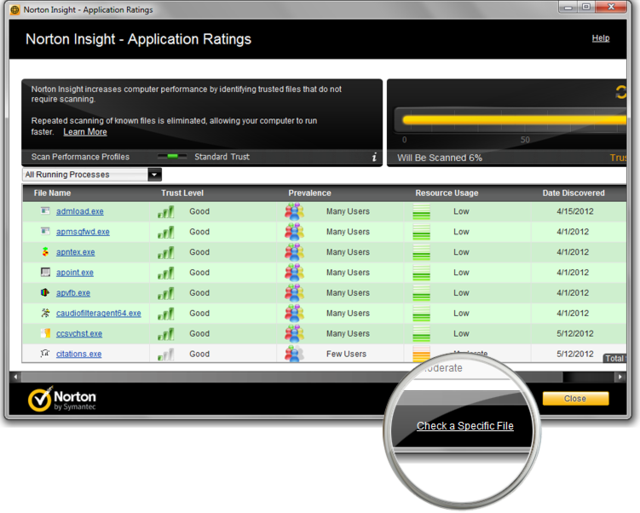Open the admload.exe file link

pyautogui.click(x=80, y=211)
